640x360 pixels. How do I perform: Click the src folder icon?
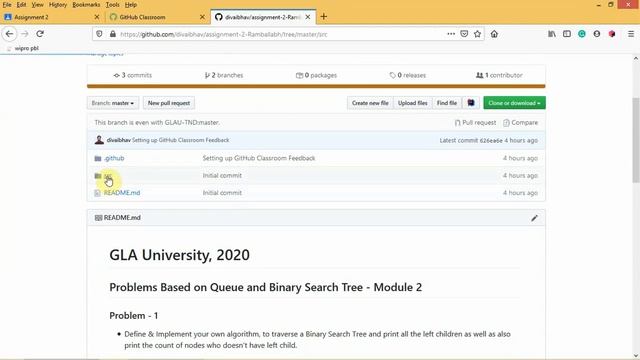coord(98,176)
